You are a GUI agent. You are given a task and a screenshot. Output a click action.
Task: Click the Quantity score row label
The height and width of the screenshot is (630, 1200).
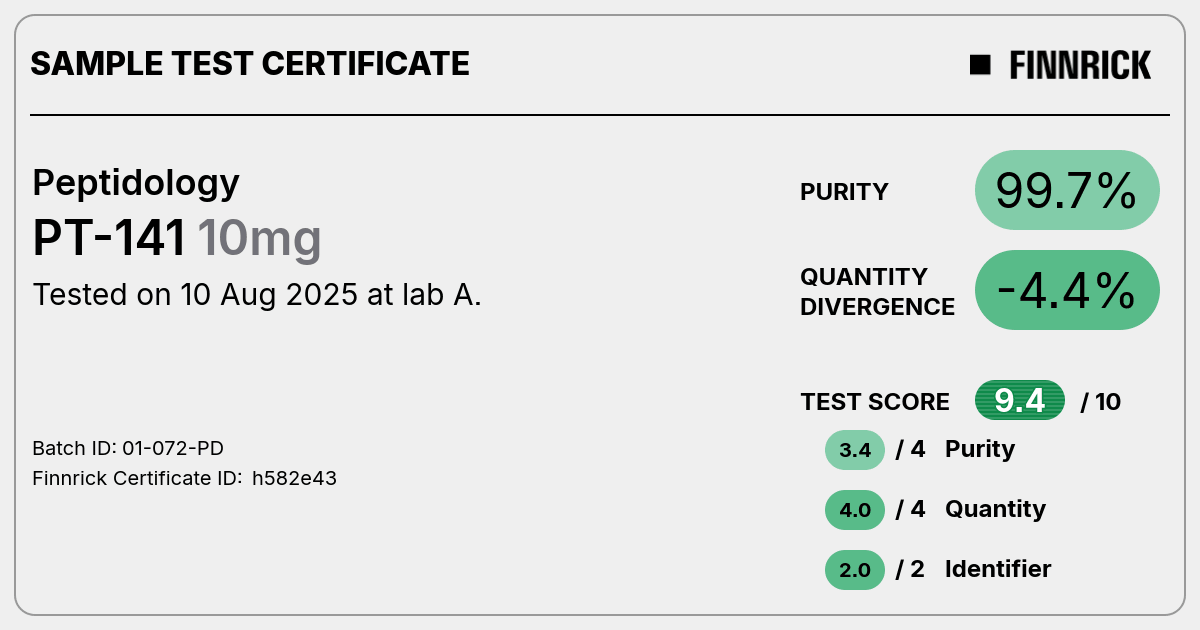(x=995, y=509)
